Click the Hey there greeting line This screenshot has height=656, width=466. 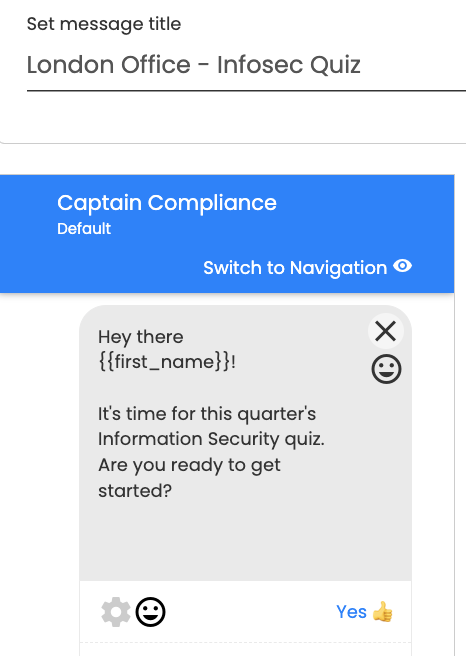coord(141,337)
